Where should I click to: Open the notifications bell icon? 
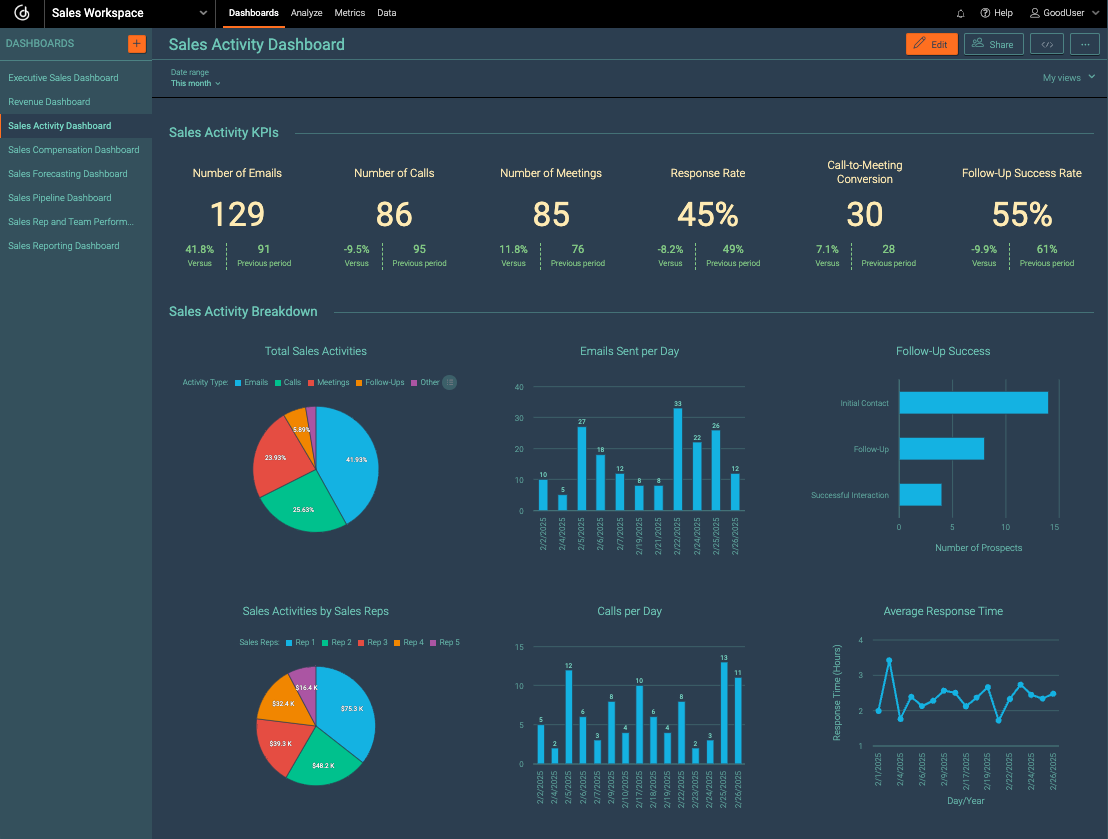pyautogui.click(x=960, y=13)
